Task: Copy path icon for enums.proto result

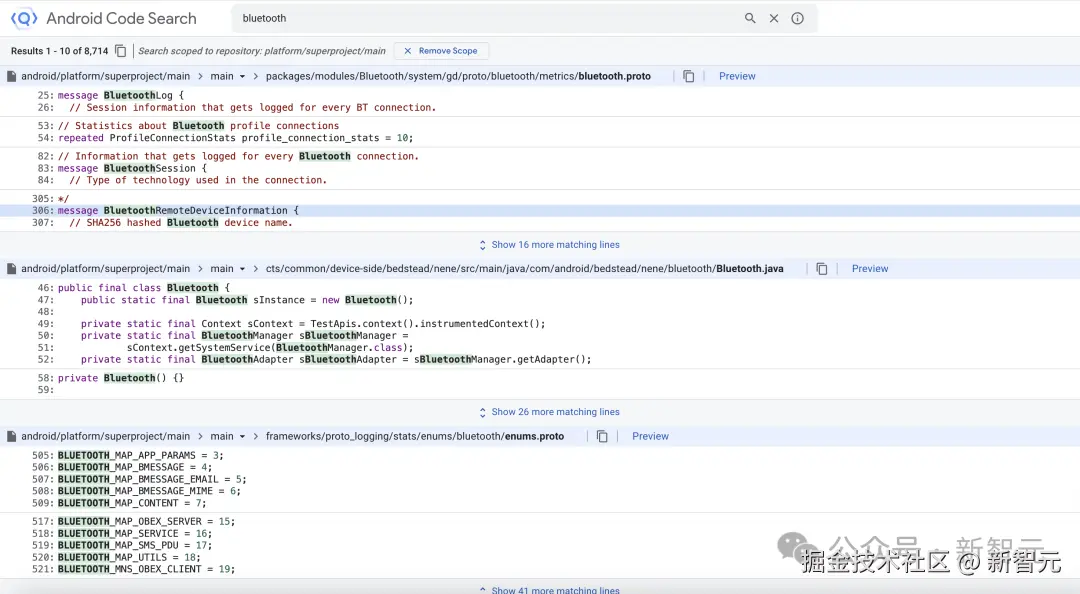Action: click(602, 436)
